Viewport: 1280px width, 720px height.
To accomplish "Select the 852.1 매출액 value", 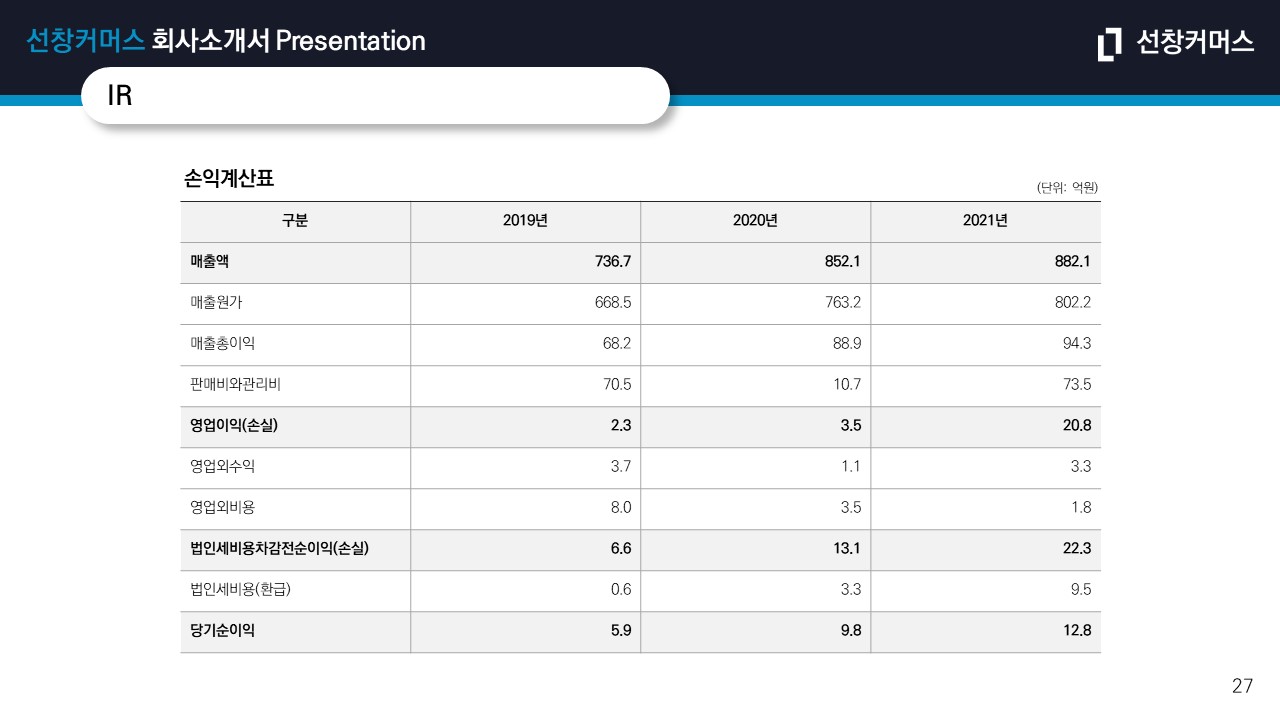I will point(843,262).
